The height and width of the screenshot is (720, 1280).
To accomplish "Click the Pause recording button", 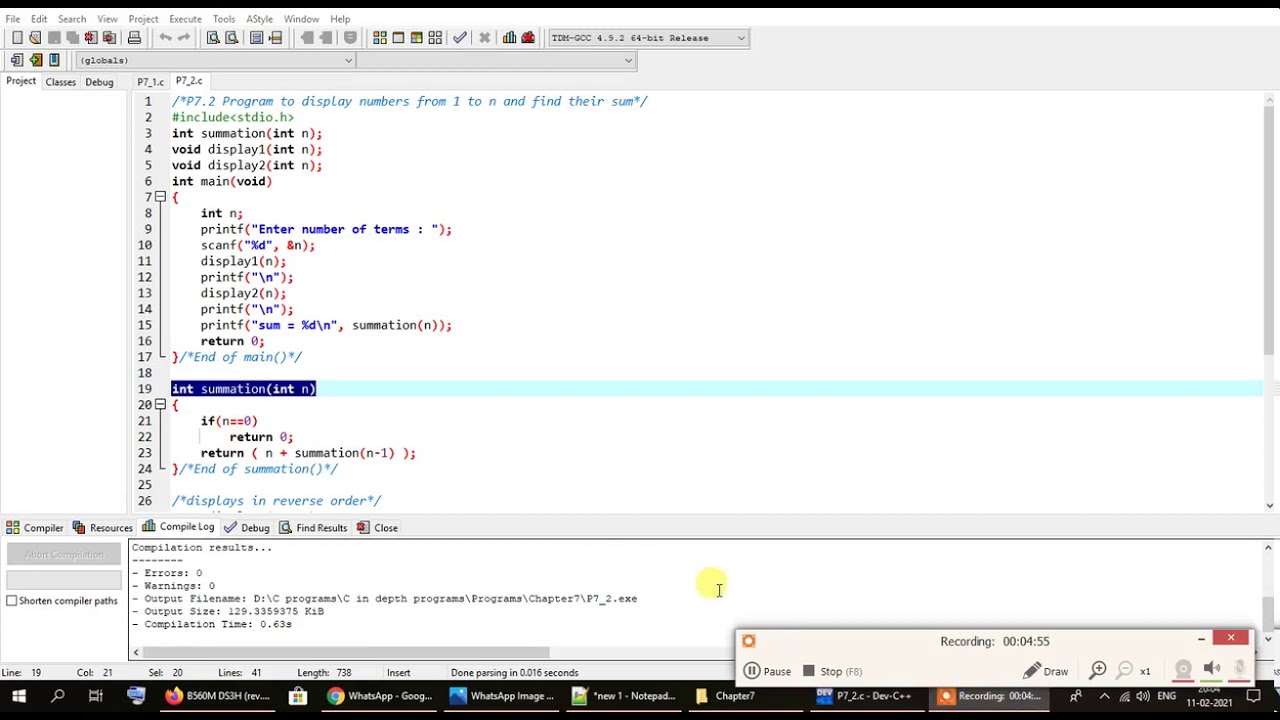I will click(x=767, y=671).
